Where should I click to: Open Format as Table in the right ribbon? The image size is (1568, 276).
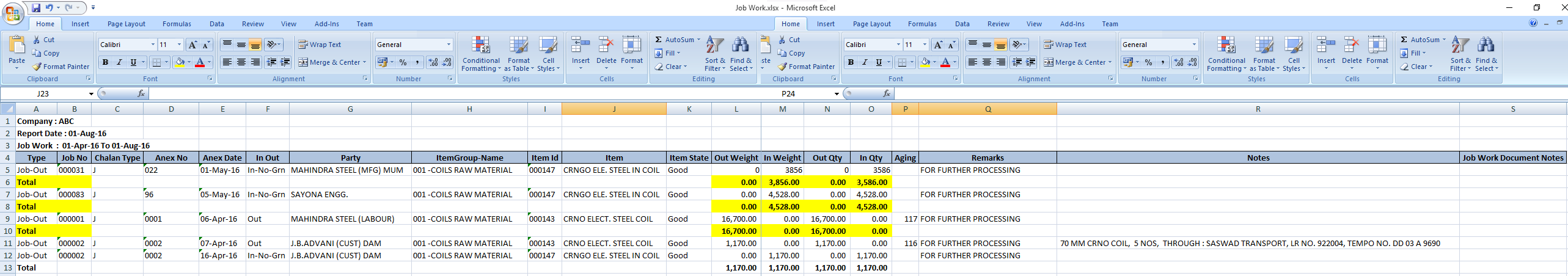click(1264, 54)
